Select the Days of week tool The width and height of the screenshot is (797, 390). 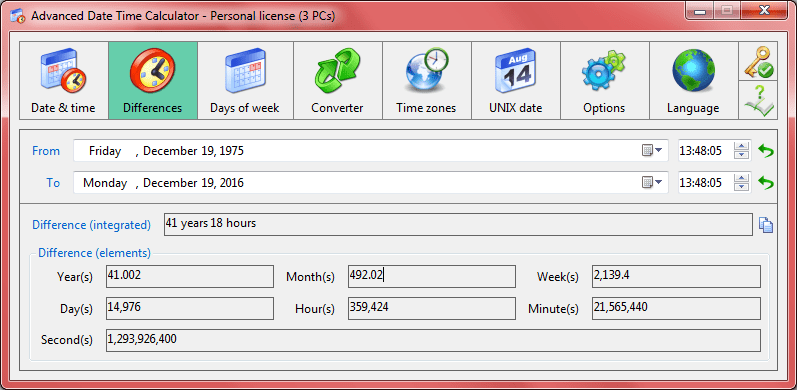coord(245,80)
